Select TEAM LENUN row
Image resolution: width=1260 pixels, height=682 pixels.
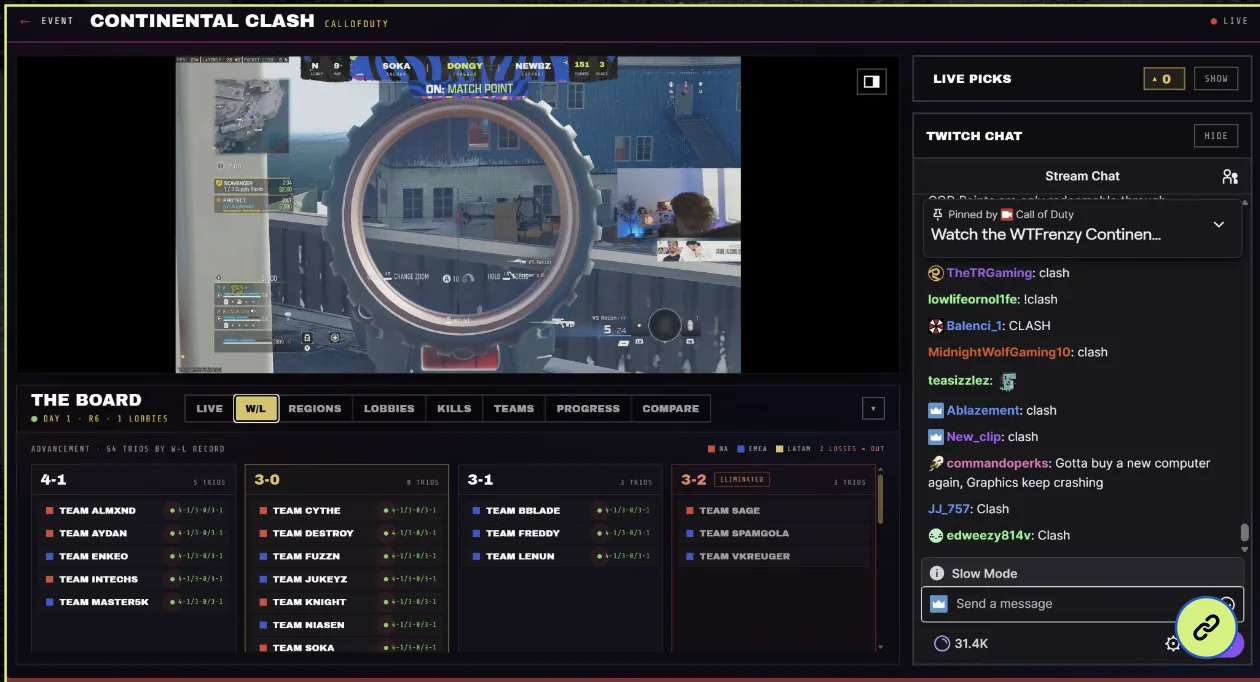pyautogui.click(x=560, y=556)
